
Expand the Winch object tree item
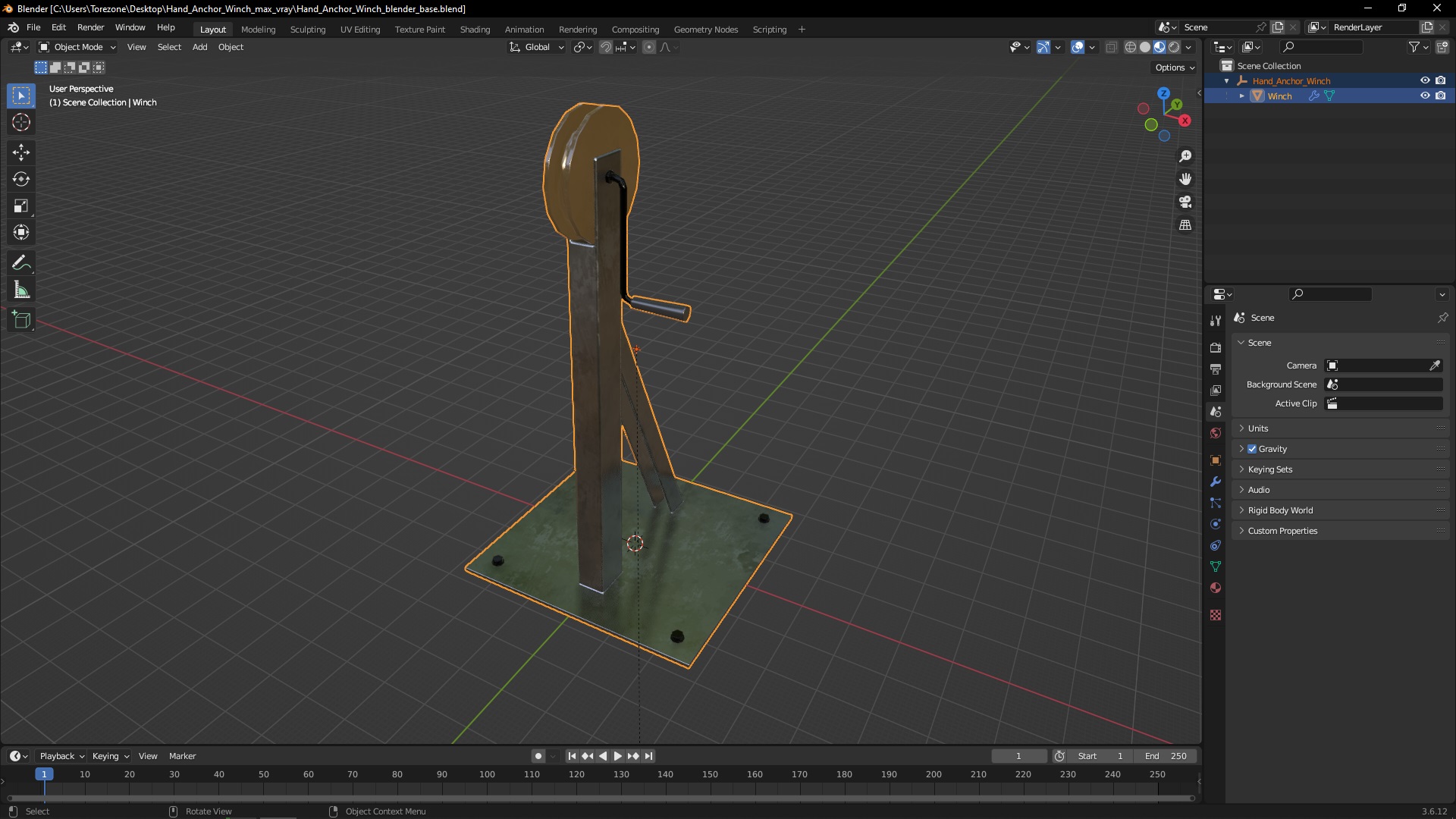pyautogui.click(x=1242, y=96)
